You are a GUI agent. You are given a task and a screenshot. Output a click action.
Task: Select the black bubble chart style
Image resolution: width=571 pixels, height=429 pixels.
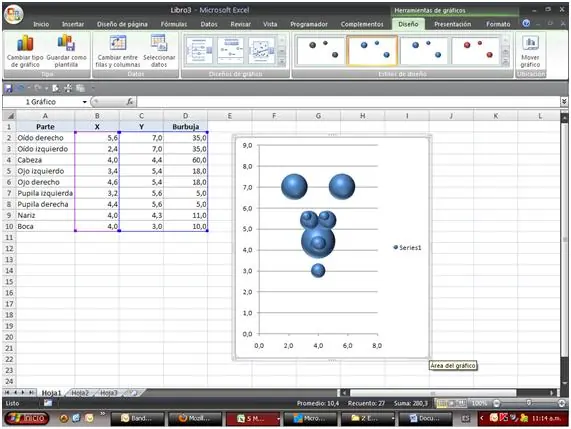[x=321, y=50]
